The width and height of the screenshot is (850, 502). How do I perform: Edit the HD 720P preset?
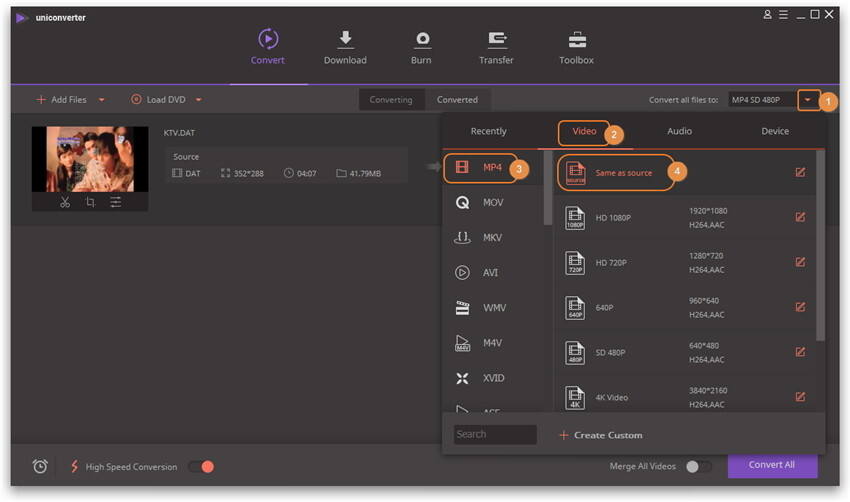[800, 262]
